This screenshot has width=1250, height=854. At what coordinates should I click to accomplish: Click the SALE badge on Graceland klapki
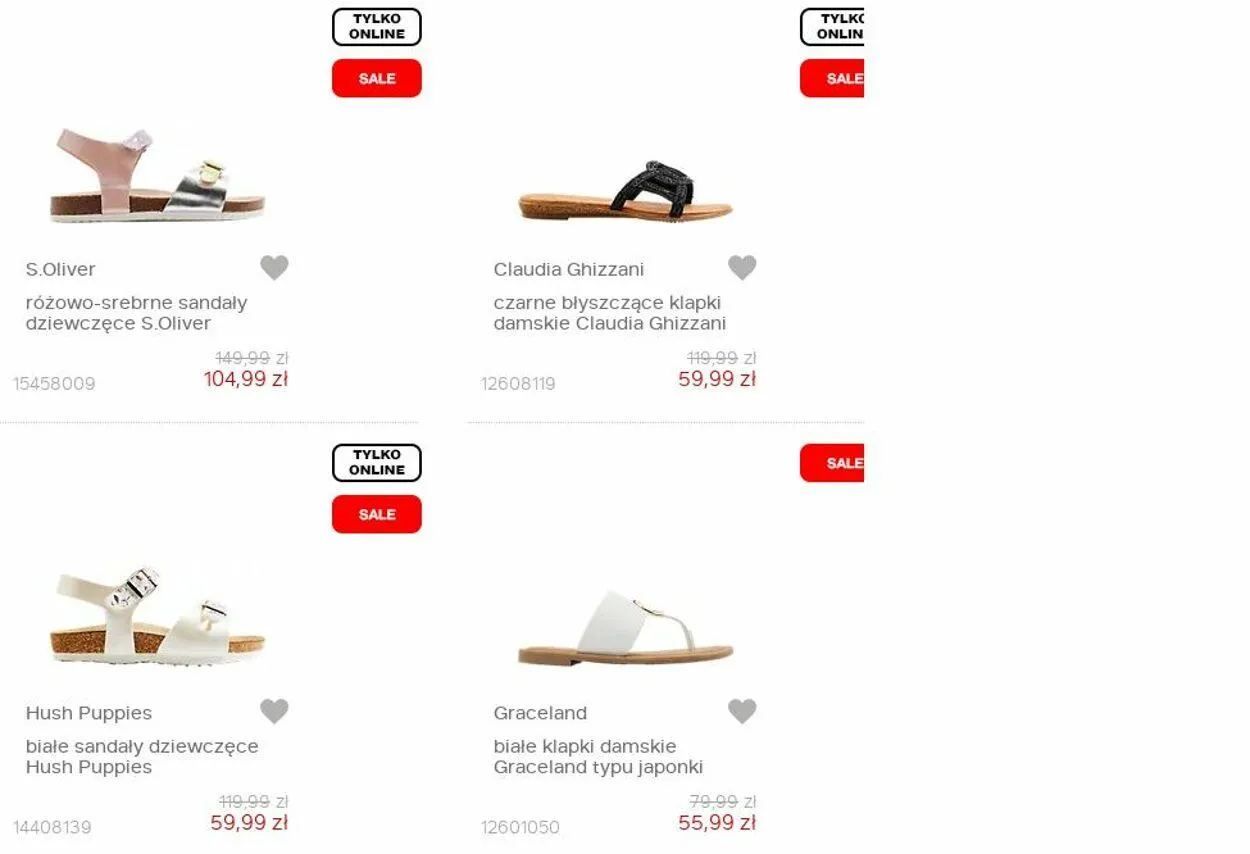pyautogui.click(x=832, y=463)
